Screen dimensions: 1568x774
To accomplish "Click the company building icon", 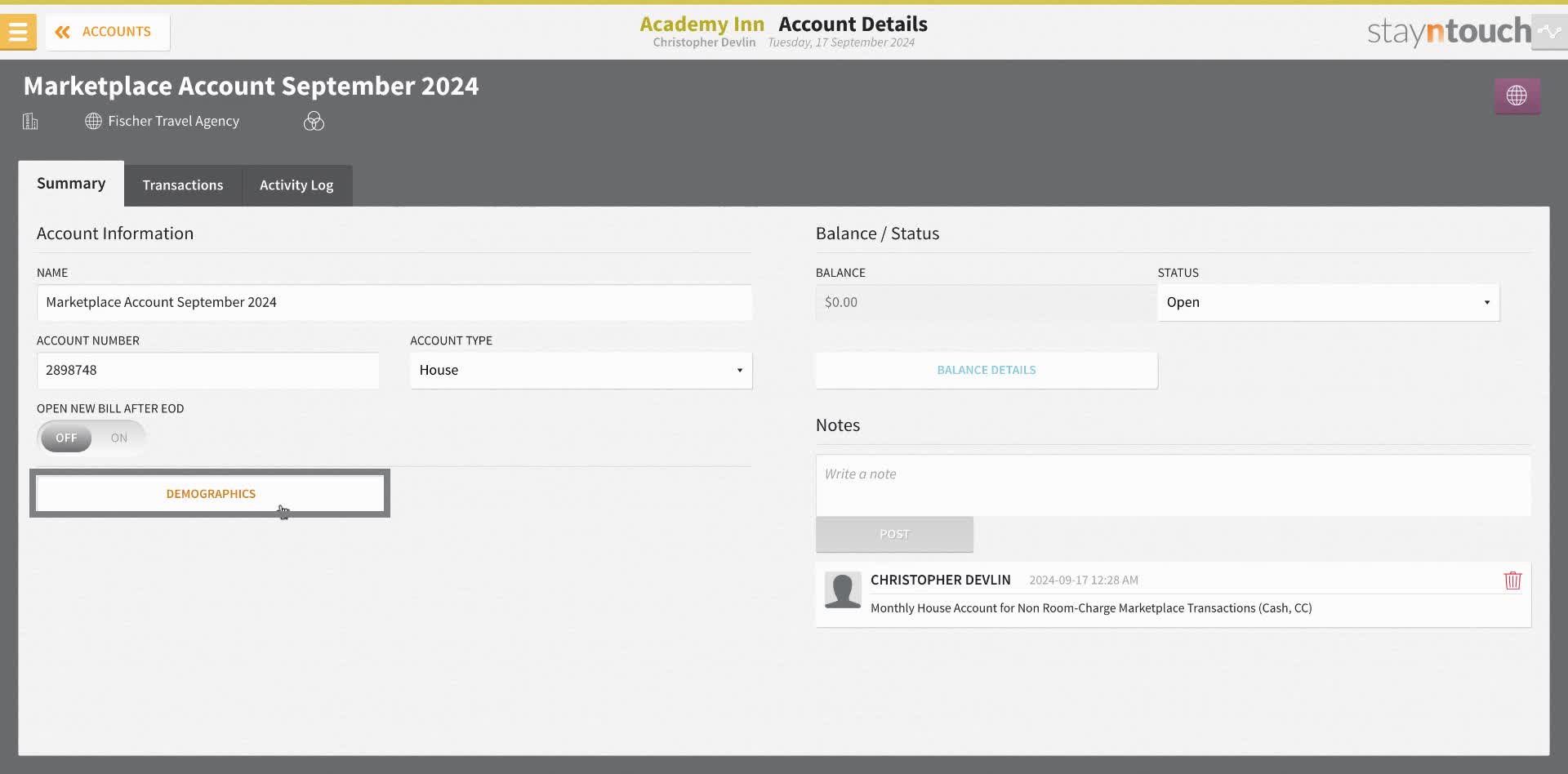I will coord(30,122).
